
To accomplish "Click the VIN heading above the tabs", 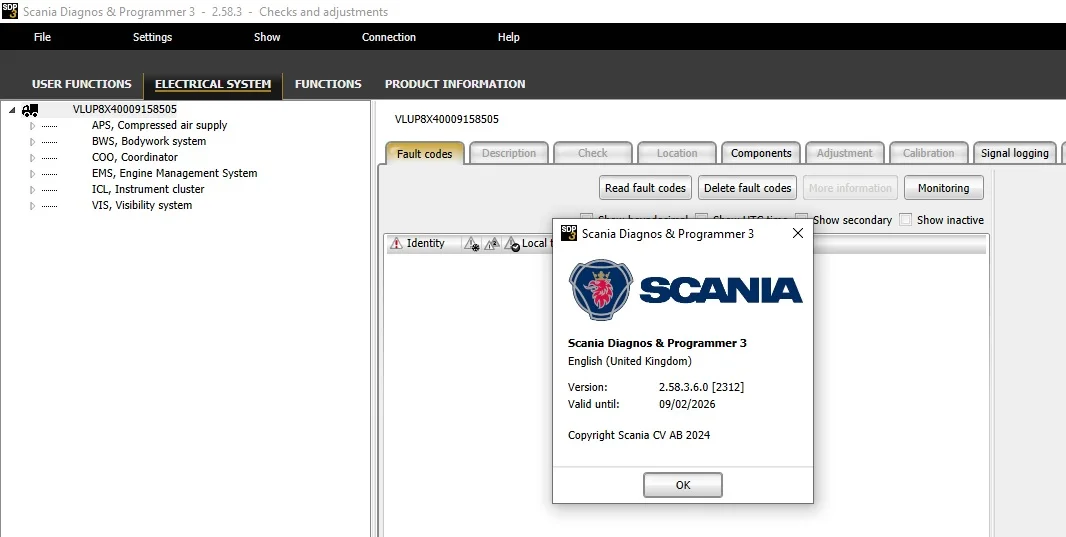I will (447, 119).
